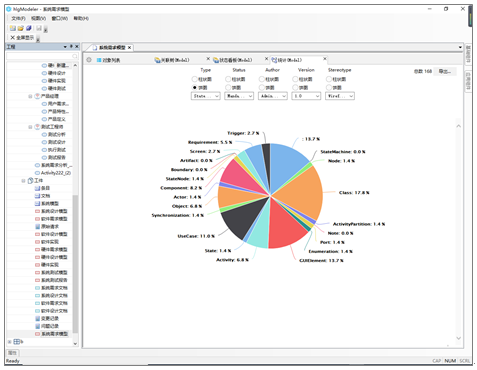Select 柱状图 radio under Status

228,79
